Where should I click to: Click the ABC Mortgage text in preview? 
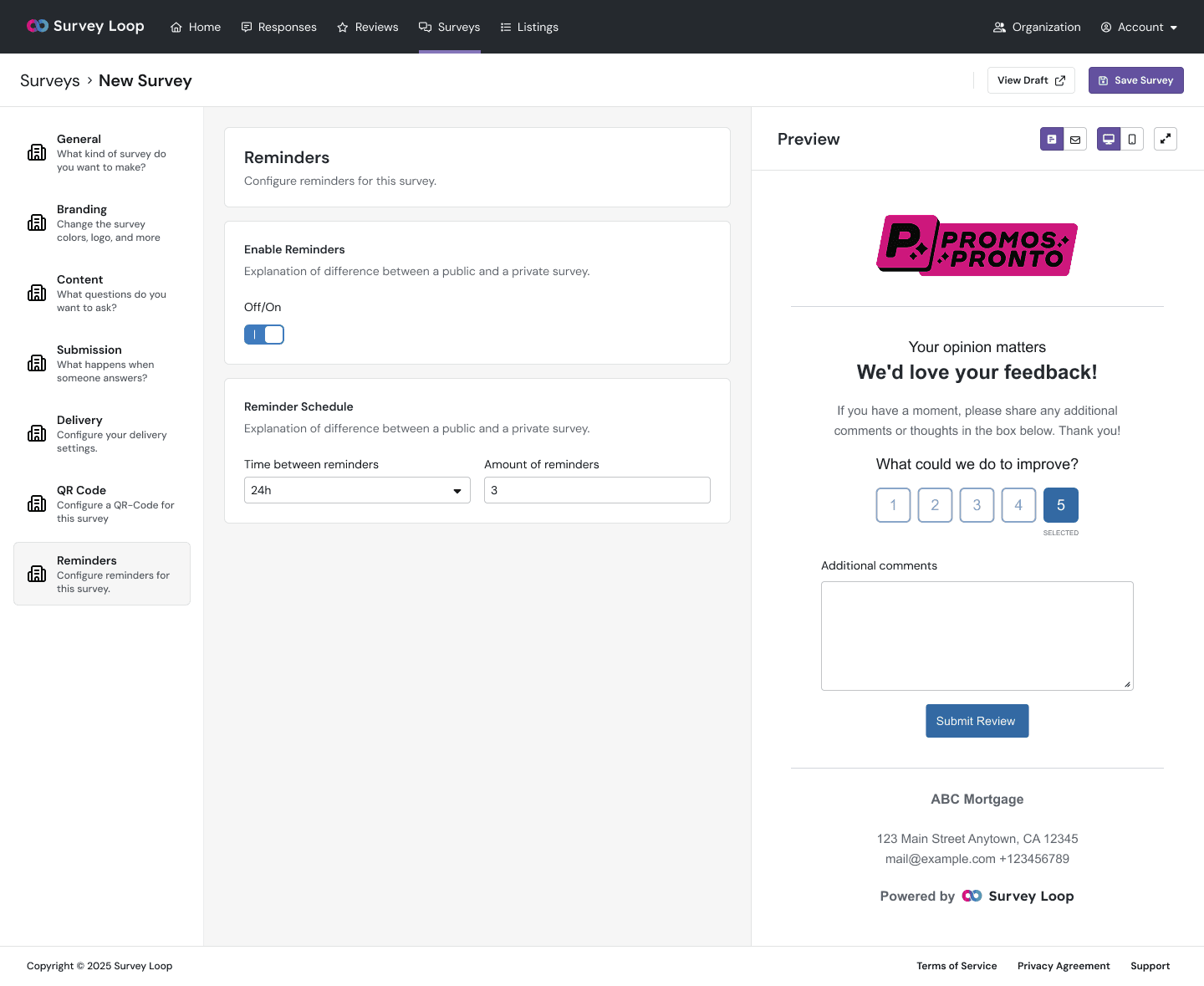(x=977, y=799)
